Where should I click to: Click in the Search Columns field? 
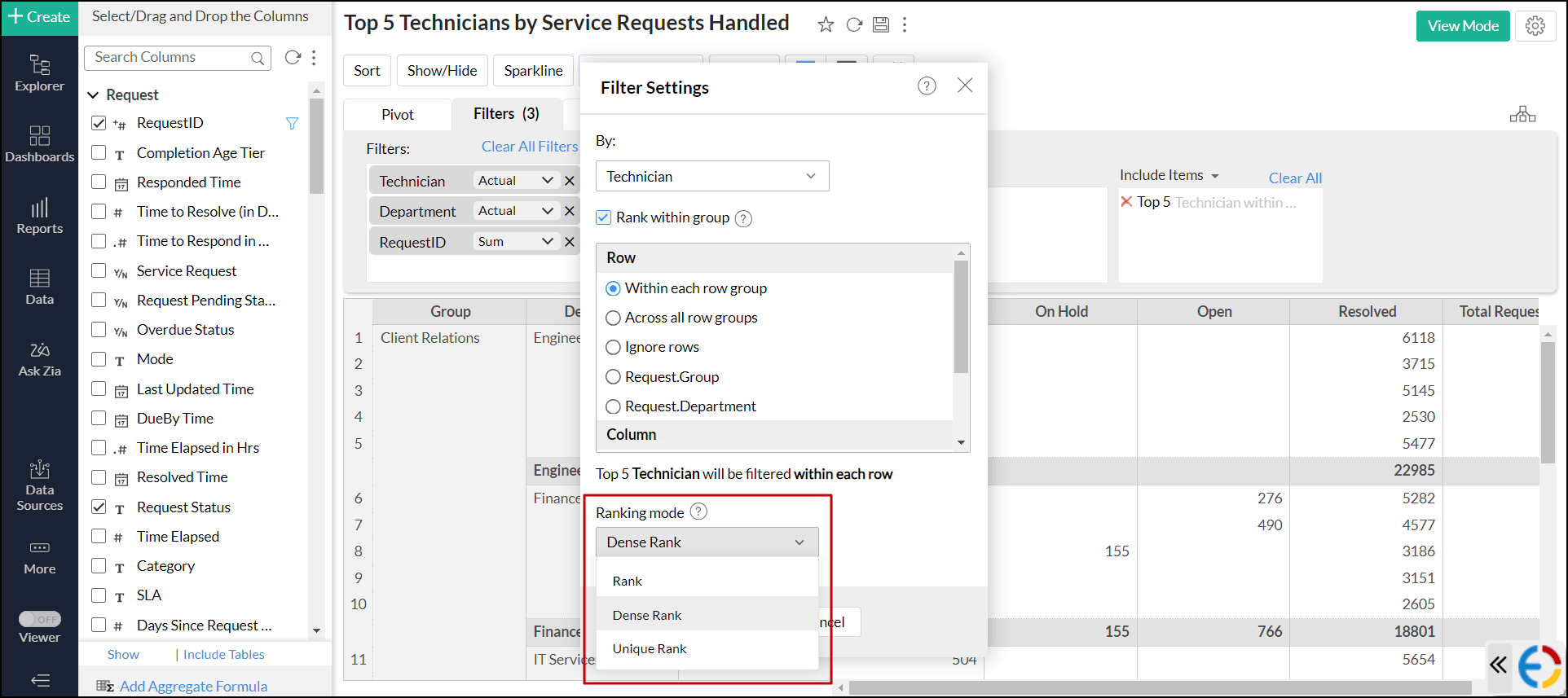click(170, 58)
